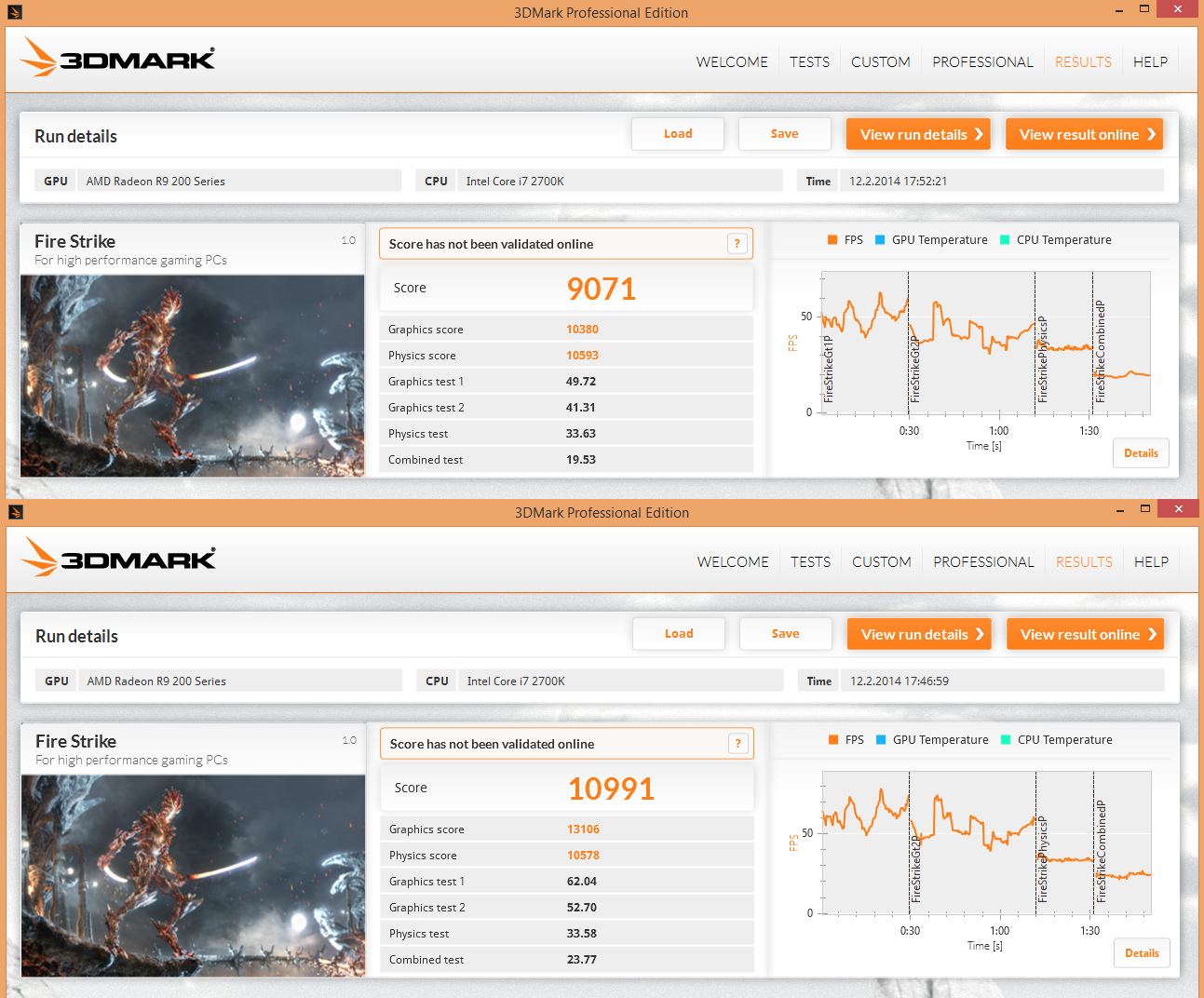This screenshot has width=1204, height=998.
Task: Open the CUSTOM tab in the top window
Action: (x=881, y=62)
